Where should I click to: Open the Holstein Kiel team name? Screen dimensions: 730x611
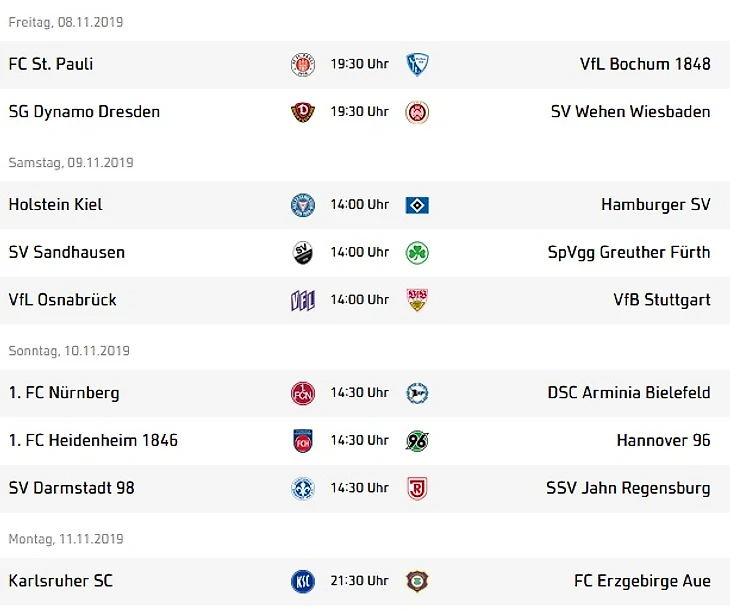coord(55,204)
